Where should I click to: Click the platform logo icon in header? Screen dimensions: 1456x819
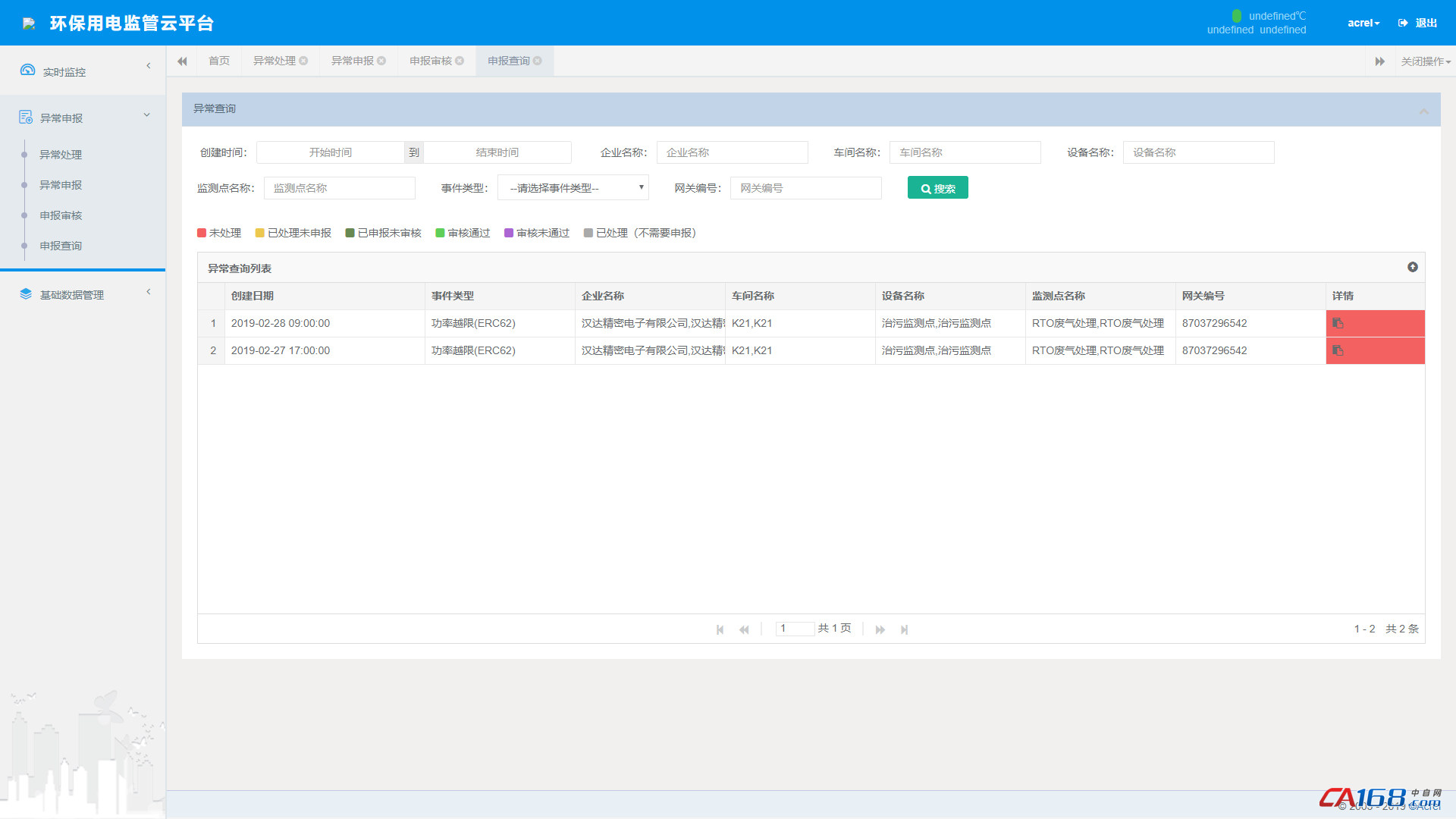(29, 24)
